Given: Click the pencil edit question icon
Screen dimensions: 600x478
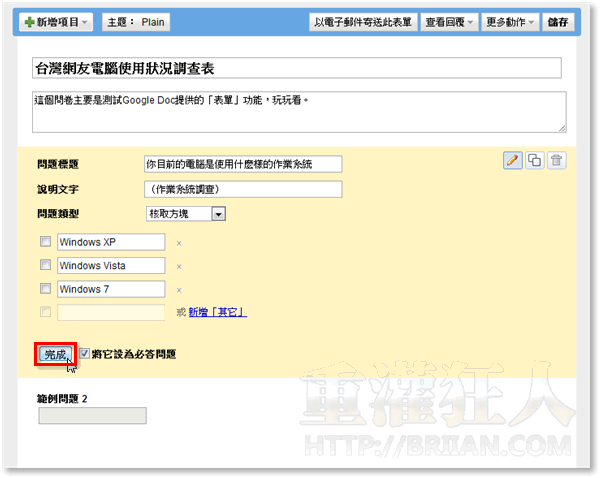Looking at the screenshot, I should [x=512, y=160].
